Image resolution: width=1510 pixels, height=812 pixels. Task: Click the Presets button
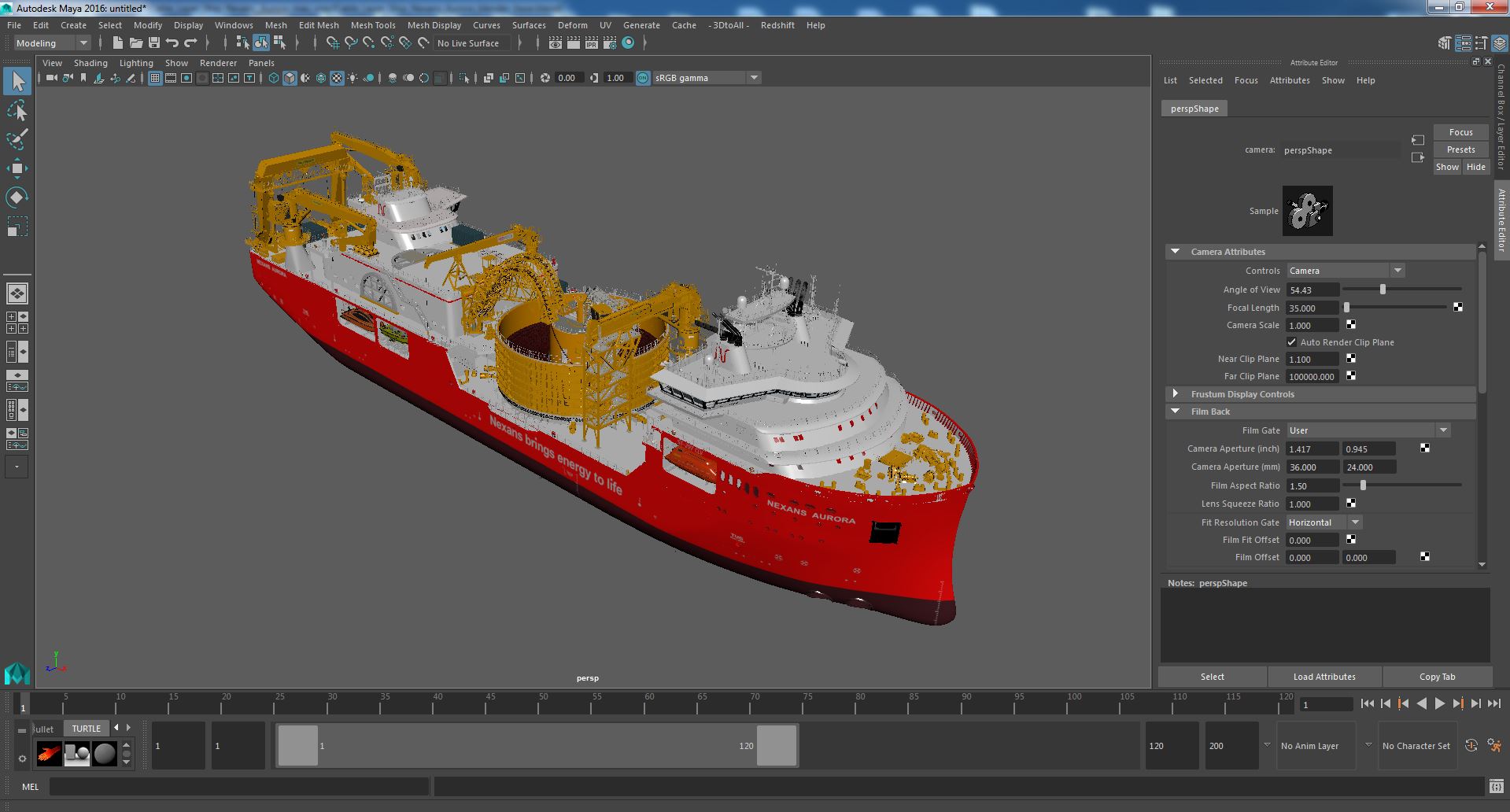coord(1460,149)
